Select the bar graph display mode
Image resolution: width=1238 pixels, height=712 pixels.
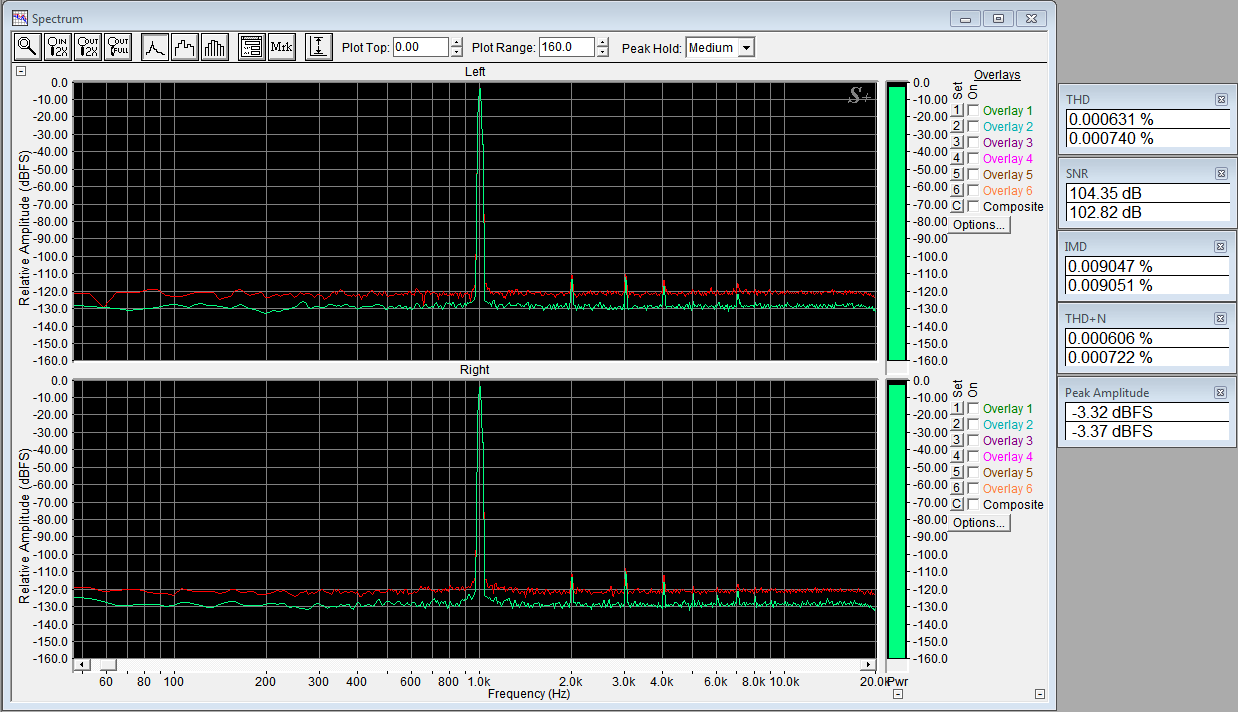215,46
